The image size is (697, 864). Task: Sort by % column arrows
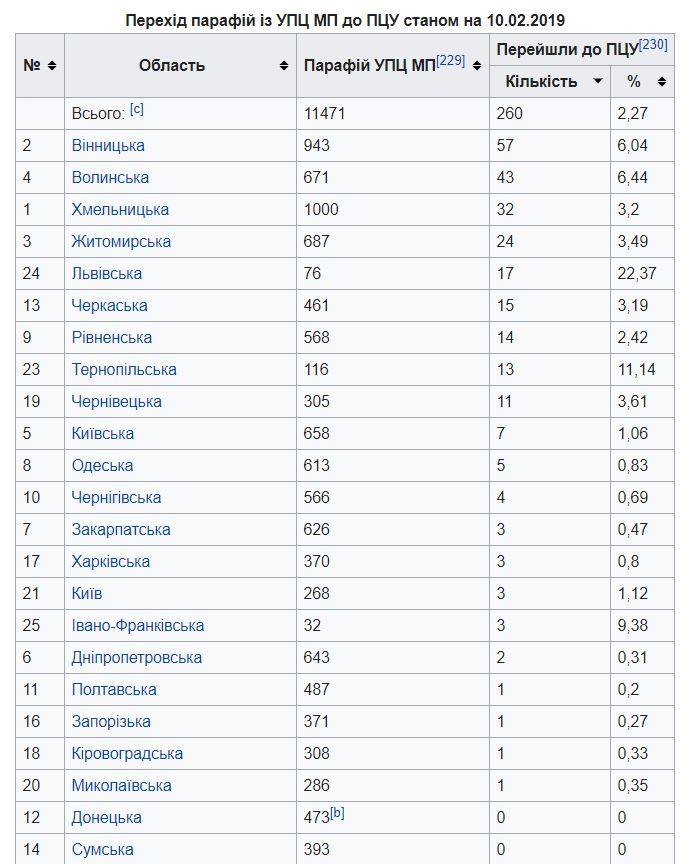(662, 81)
